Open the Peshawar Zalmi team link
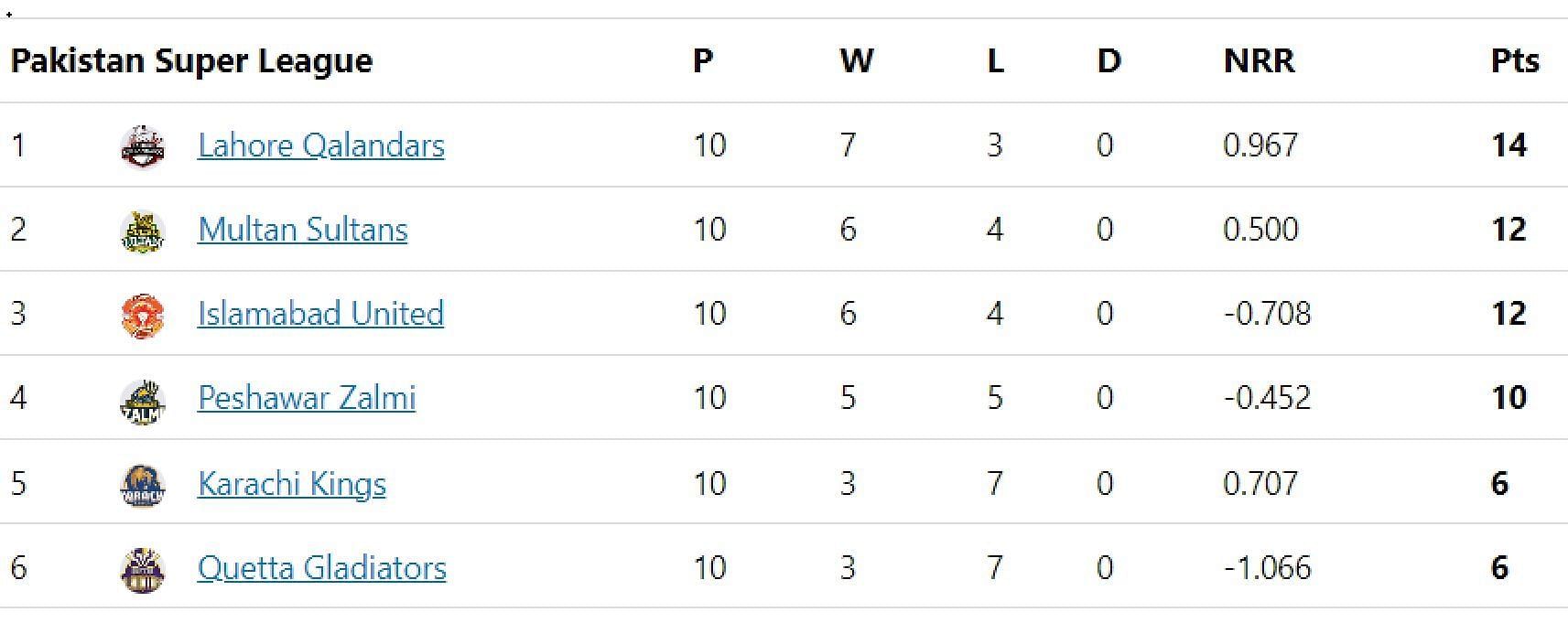The width and height of the screenshot is (1568, 623). tap(307, 398)
